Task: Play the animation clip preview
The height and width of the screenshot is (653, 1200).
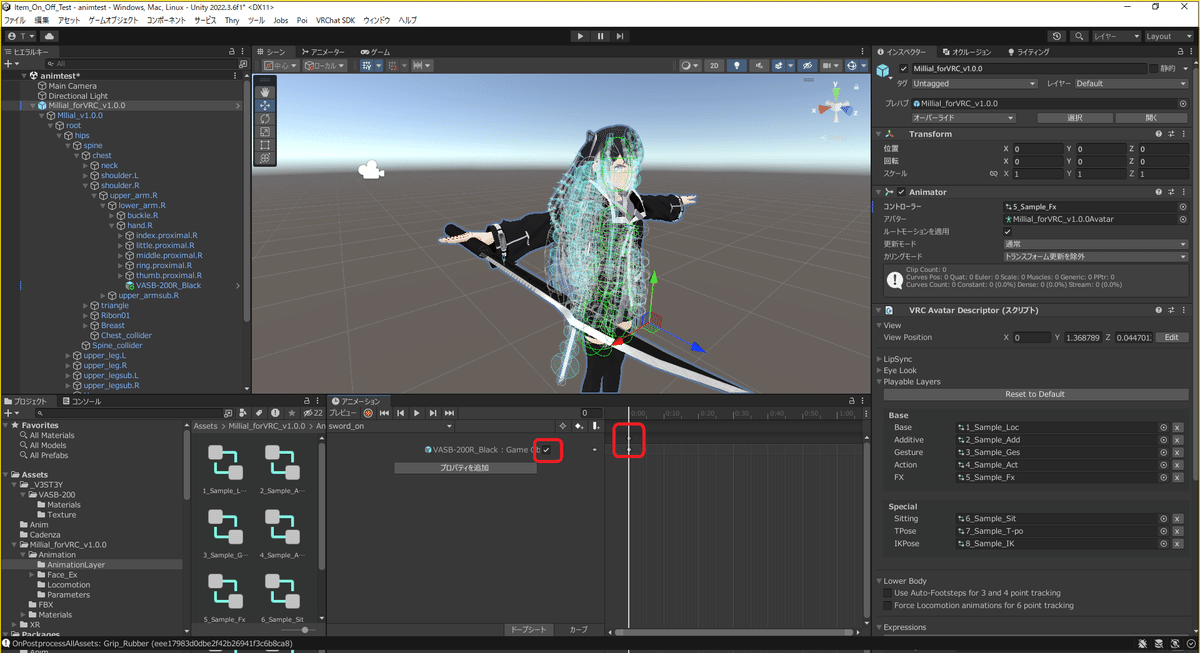Action: [x=417, y=413]
